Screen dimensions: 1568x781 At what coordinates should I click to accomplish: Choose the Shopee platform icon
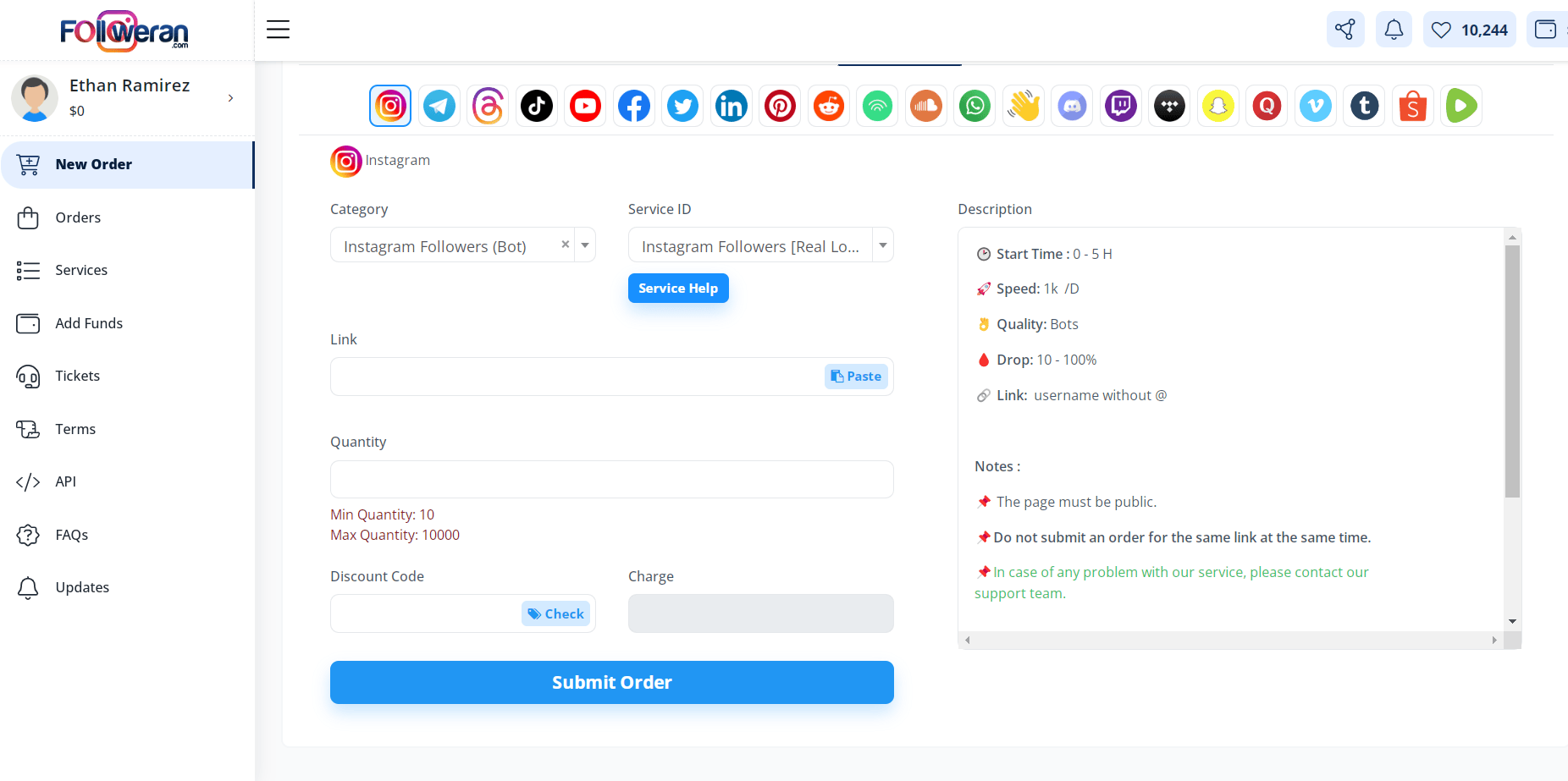(1413, 106)
